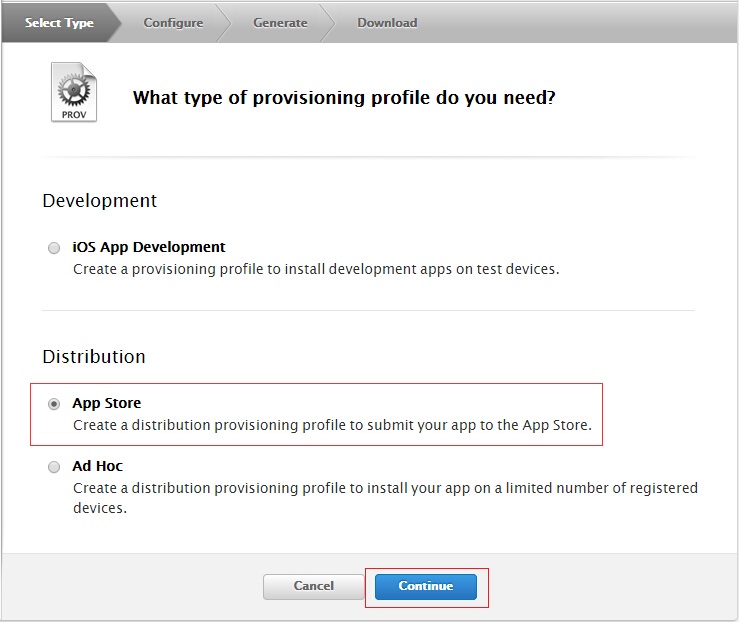This screenshot has height=622, width=739.
Task: Click the iOS App Development label
Action: 149,247
